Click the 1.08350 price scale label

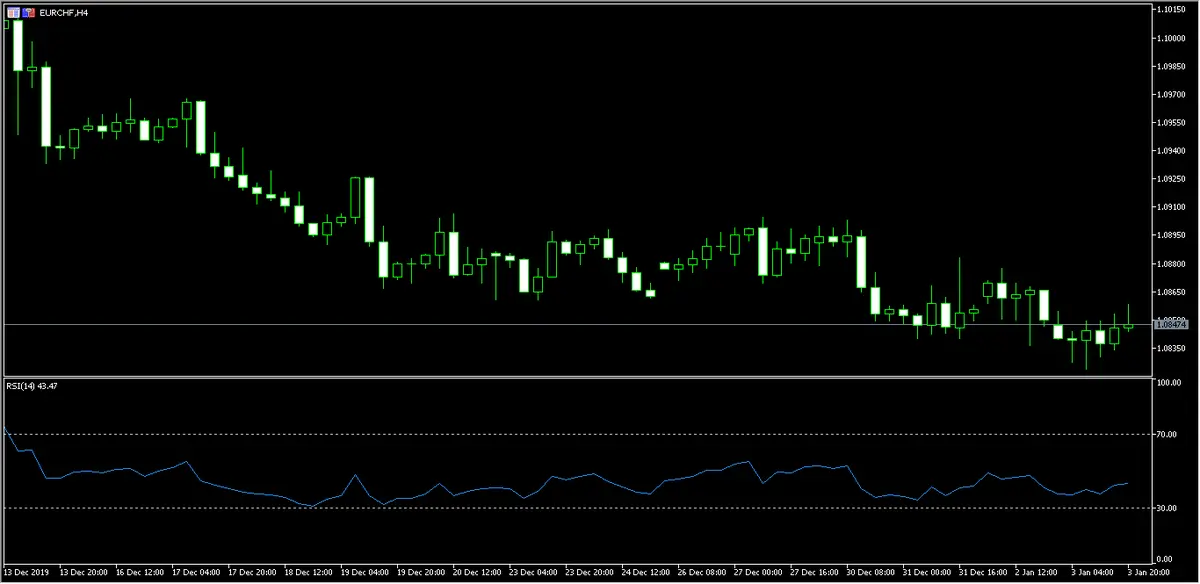click(1170, 348)
